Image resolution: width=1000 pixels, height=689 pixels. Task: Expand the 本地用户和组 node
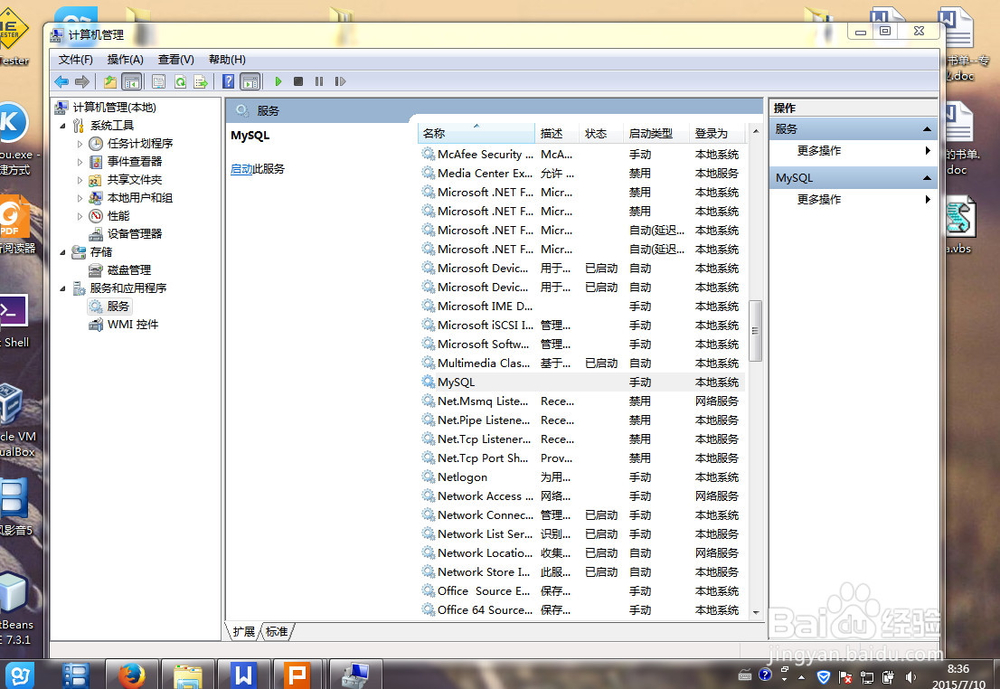pyautogui.click(x=80, y=198)
